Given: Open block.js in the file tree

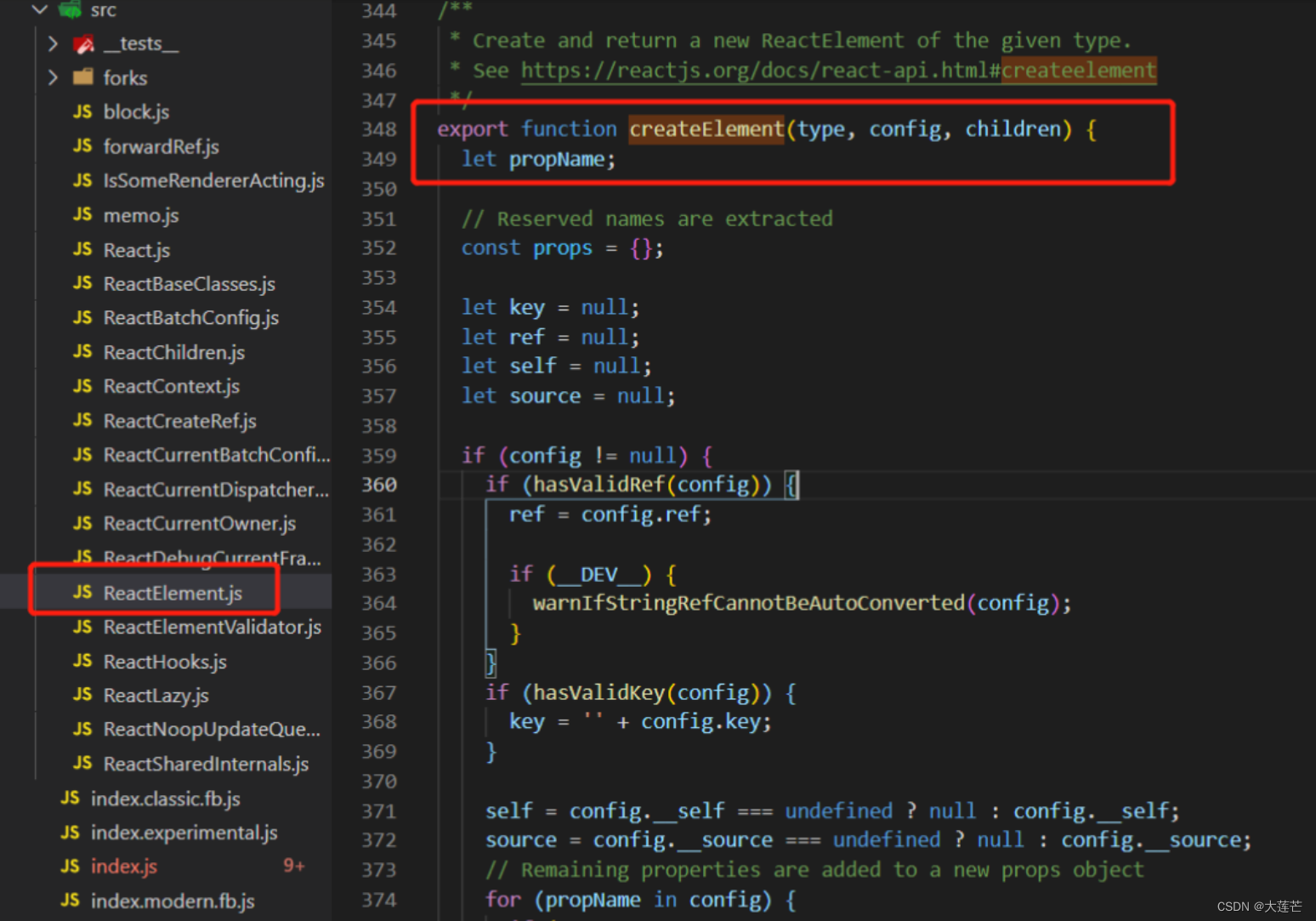Looking at the screenshot, I should (136, 111).
